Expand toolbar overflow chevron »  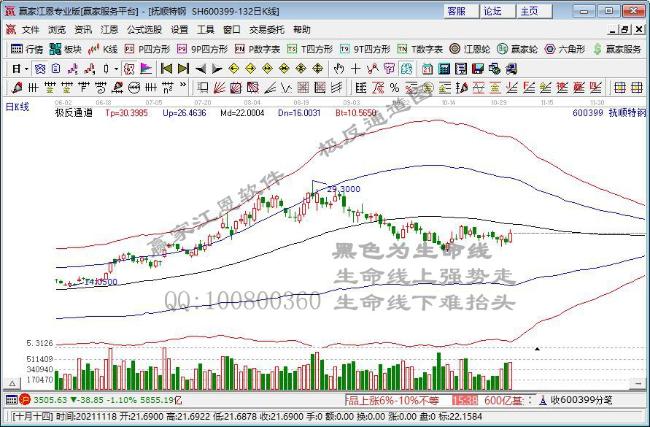pos(183,86)
